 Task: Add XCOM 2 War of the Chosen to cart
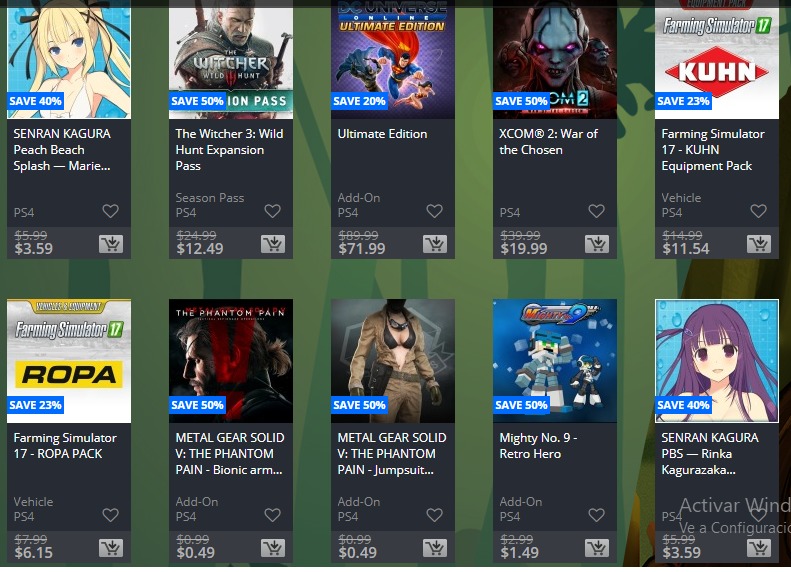coord(597,244)
